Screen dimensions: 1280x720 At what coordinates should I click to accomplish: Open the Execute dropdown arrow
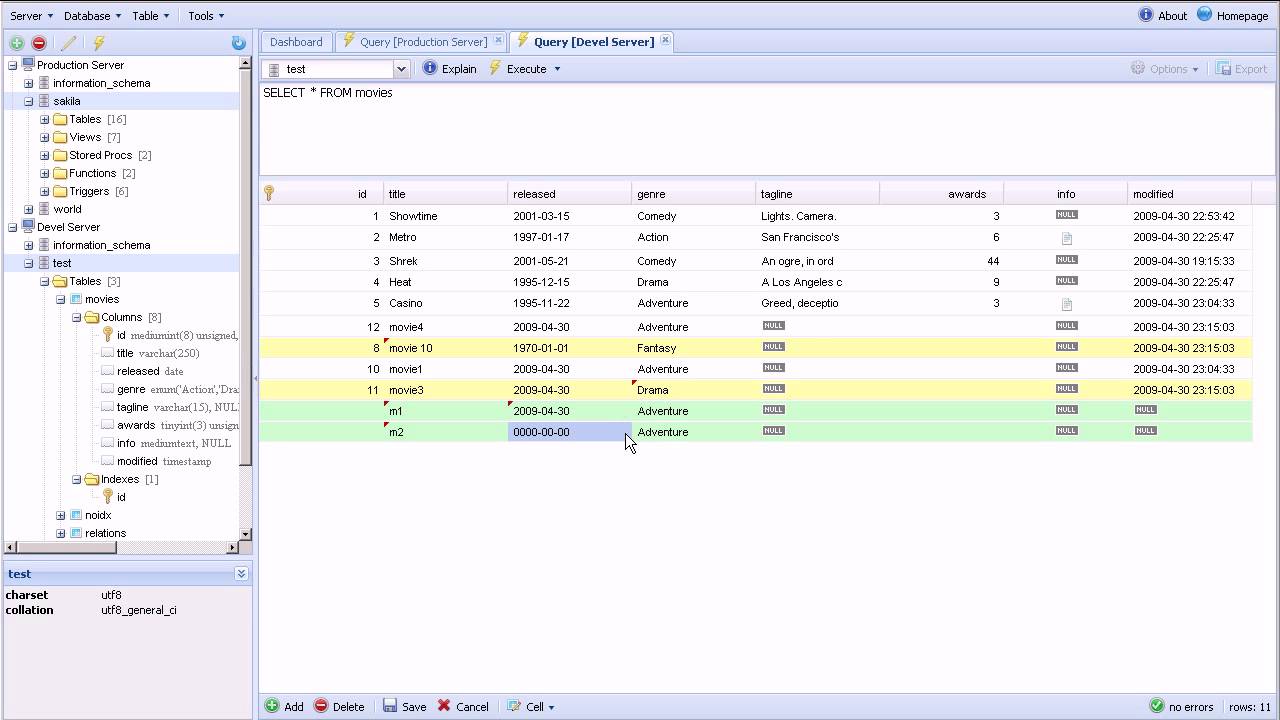(x=557, y=69)
